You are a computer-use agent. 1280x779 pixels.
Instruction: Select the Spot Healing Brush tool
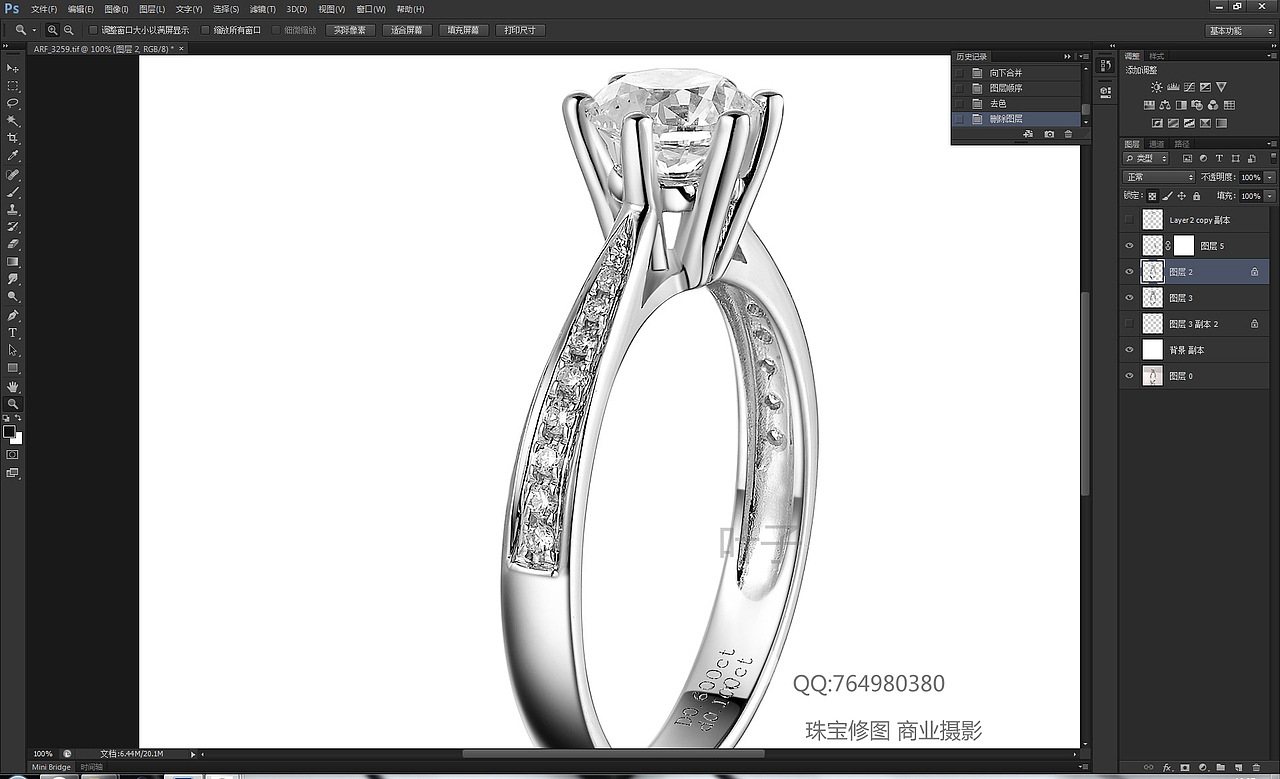(x=13, y=174)
